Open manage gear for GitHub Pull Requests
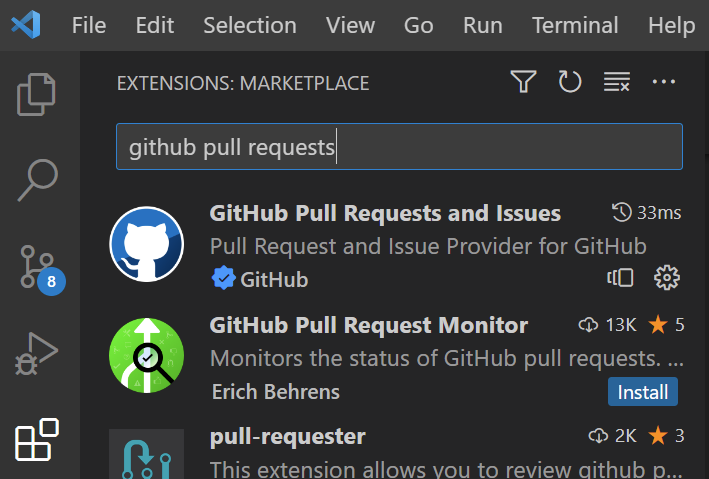 tap(666, 278)
